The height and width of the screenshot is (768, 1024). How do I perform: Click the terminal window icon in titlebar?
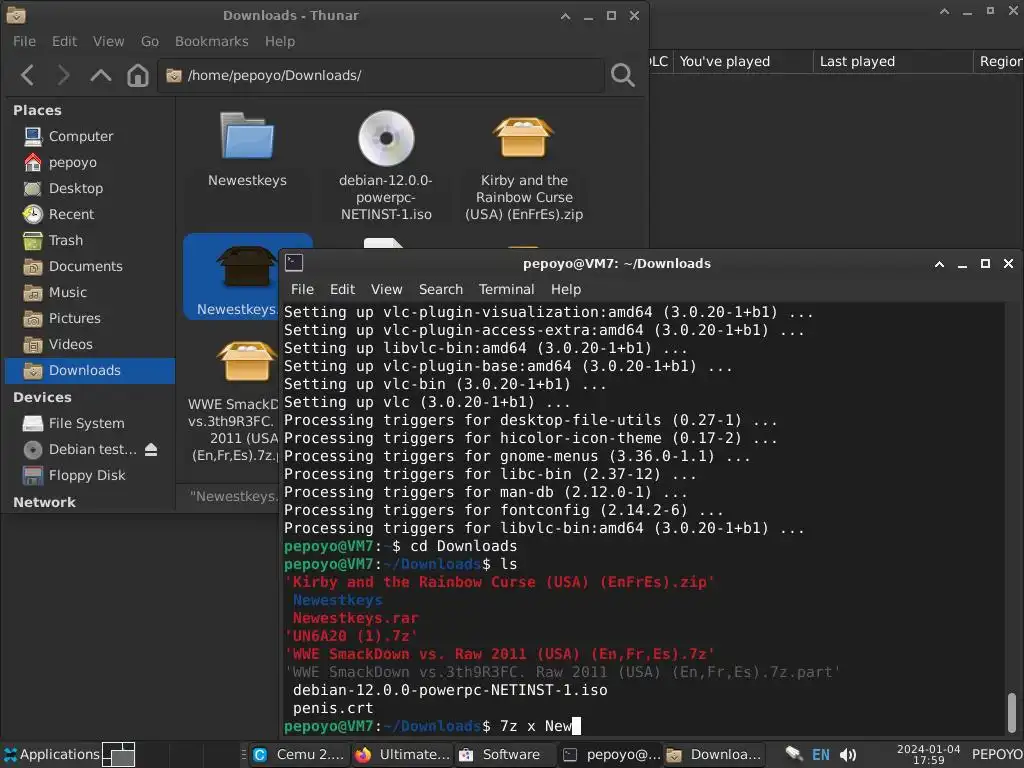[294, 263]
